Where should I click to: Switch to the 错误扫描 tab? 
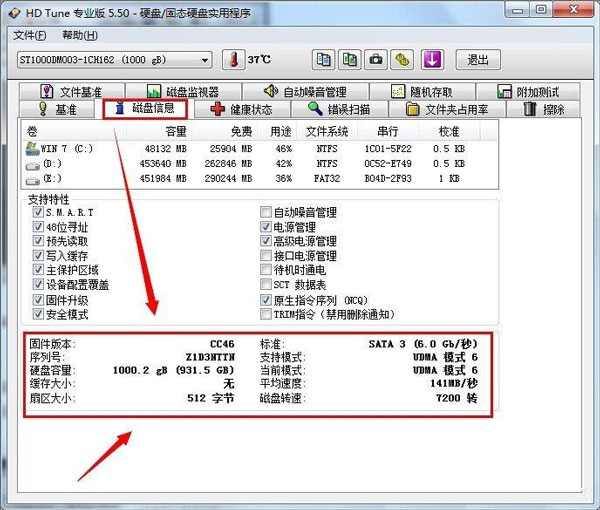point(339,109)
